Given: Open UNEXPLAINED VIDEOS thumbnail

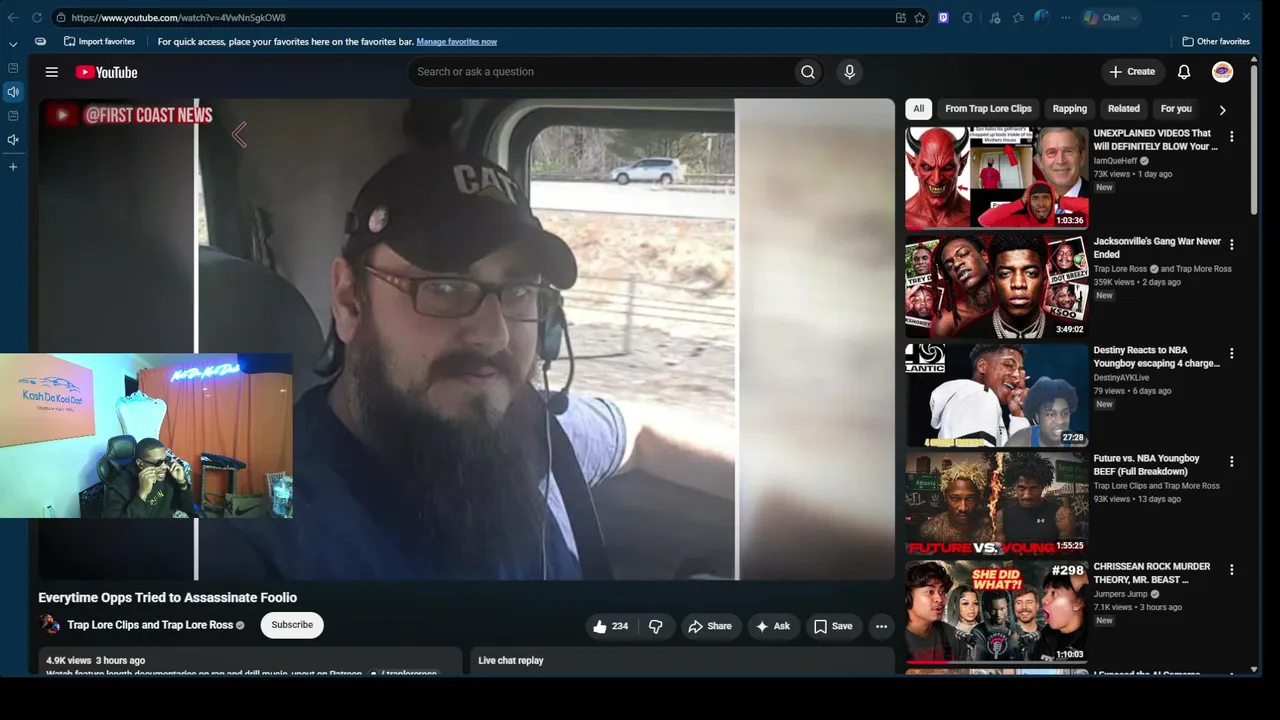Looking at the screenshot, I should [x=997, y=178].
